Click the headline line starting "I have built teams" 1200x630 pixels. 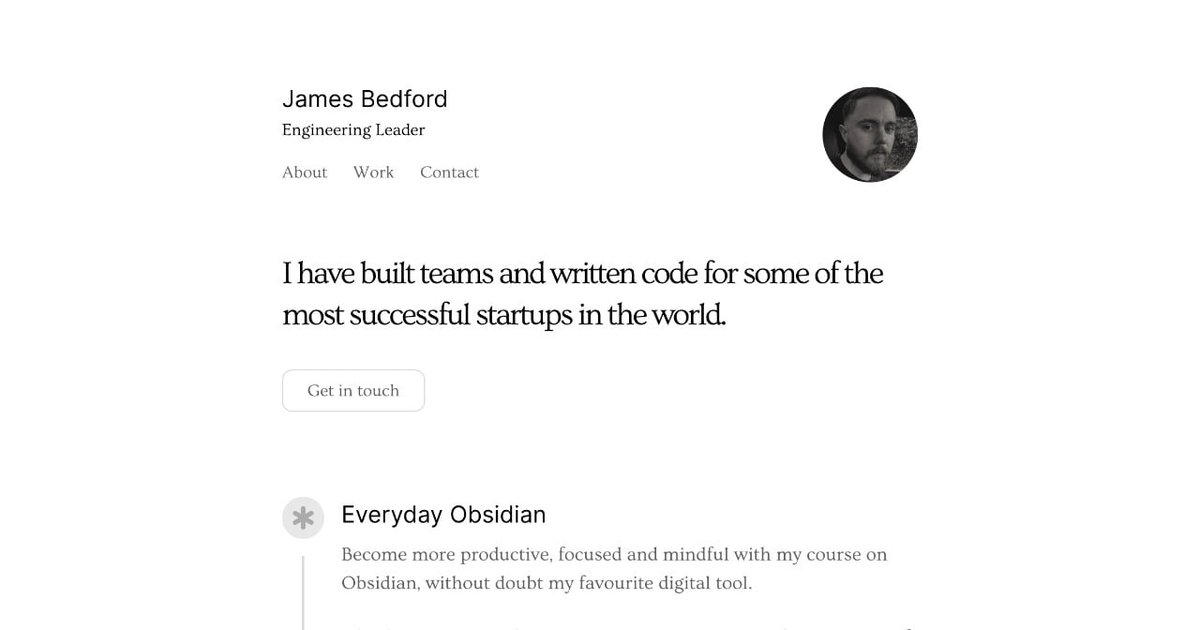tap(583, 273)
